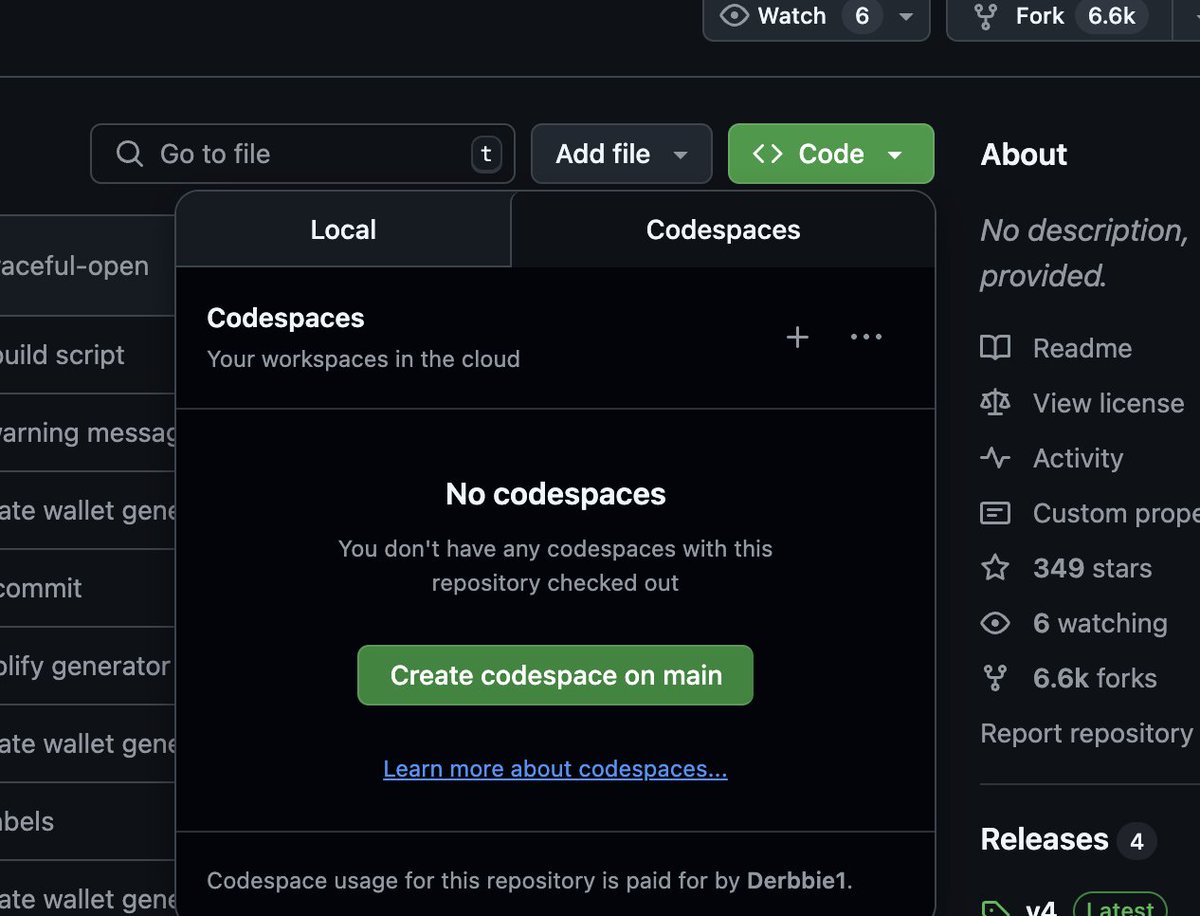
Task: Open the Codespaces three-dot options menu
Action: 866,337
